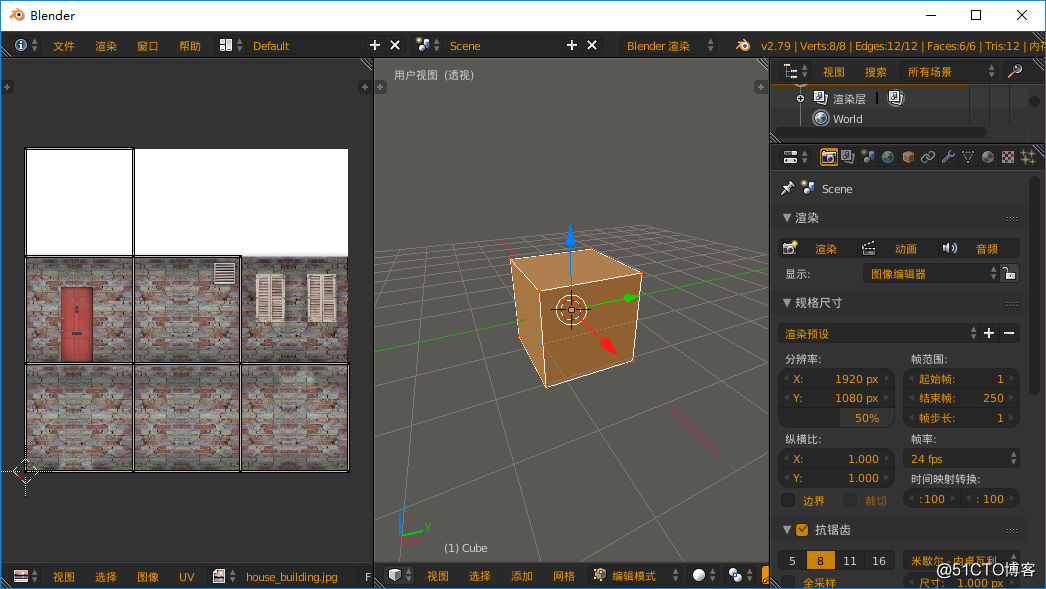This screenshot has height=589, width=1046.
Task: Open the 所有场景 display mode dropdown
Action: [950, 71]
